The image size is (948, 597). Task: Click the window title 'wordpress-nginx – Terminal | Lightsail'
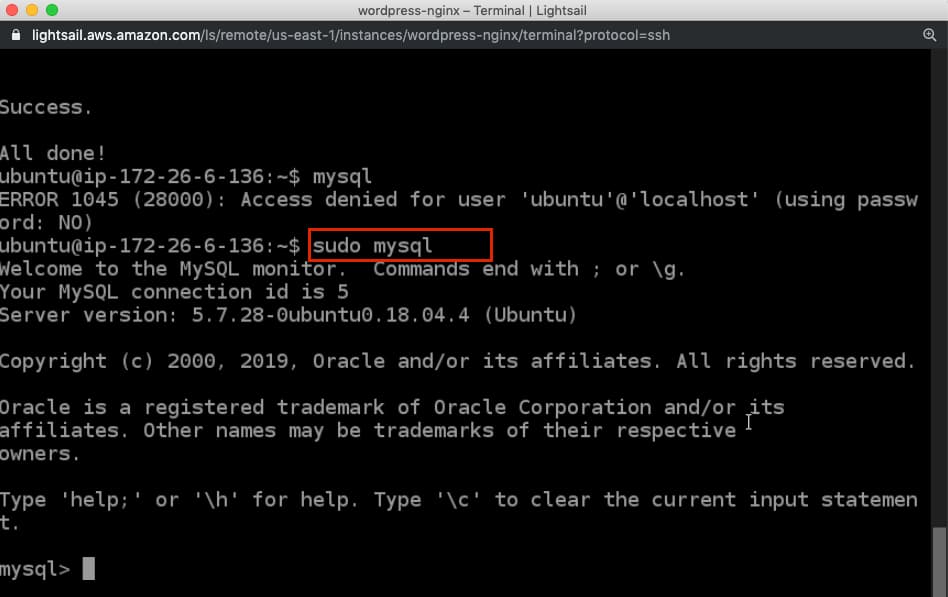[x=472, y=10]
